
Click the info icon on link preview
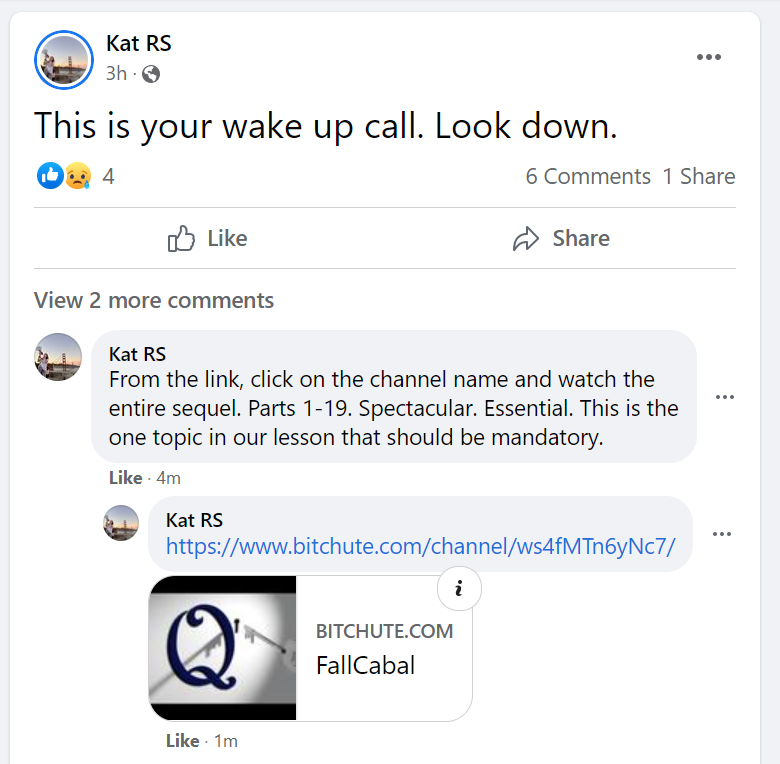[x=459, y=589]
